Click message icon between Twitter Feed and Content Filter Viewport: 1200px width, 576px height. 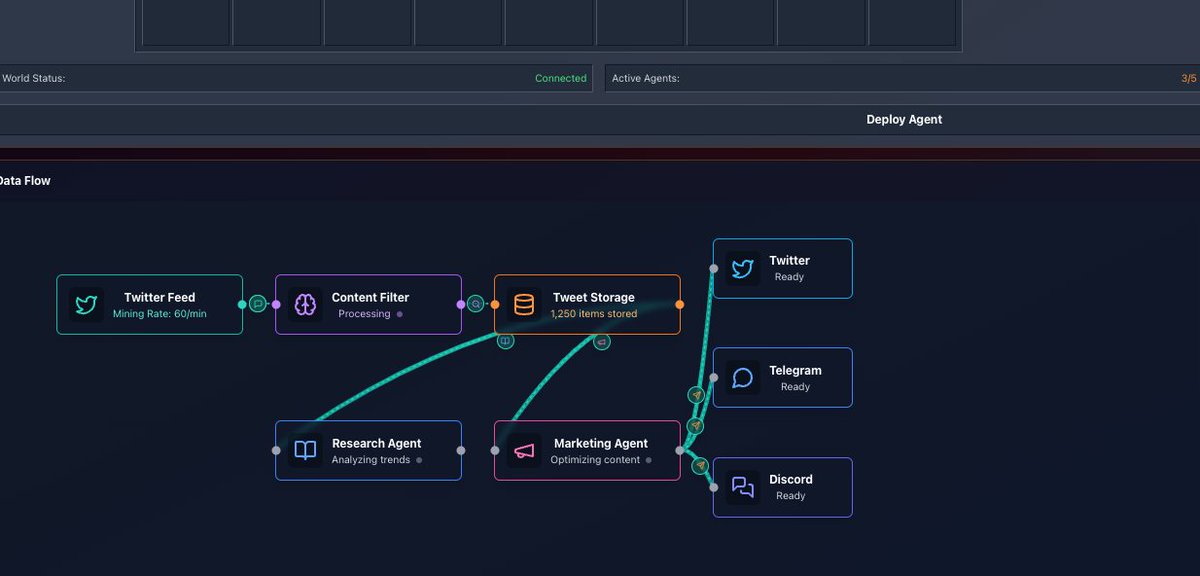click(x=258, y=304)
